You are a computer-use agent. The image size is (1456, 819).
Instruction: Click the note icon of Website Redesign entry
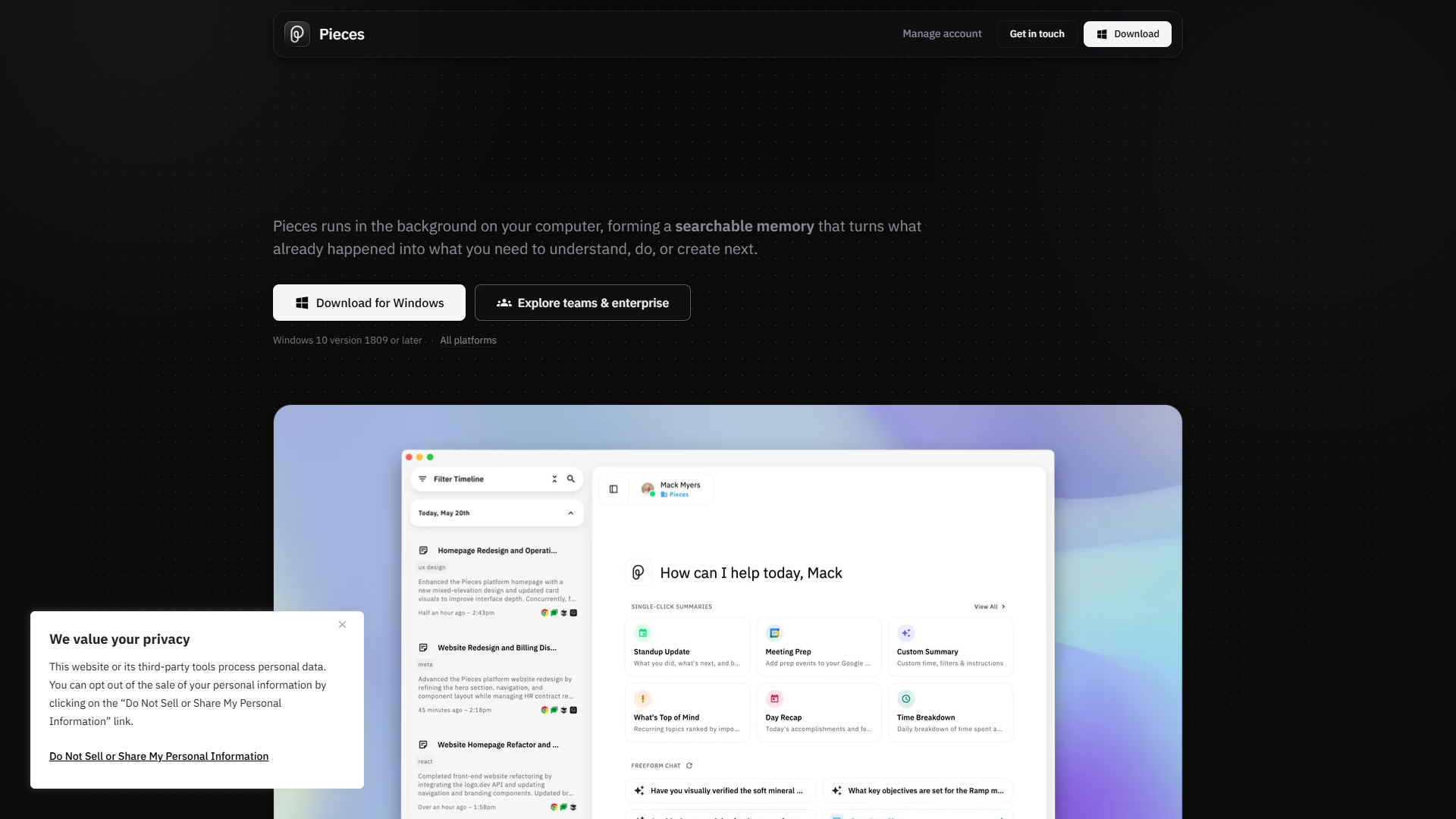[x=423, y=648]
